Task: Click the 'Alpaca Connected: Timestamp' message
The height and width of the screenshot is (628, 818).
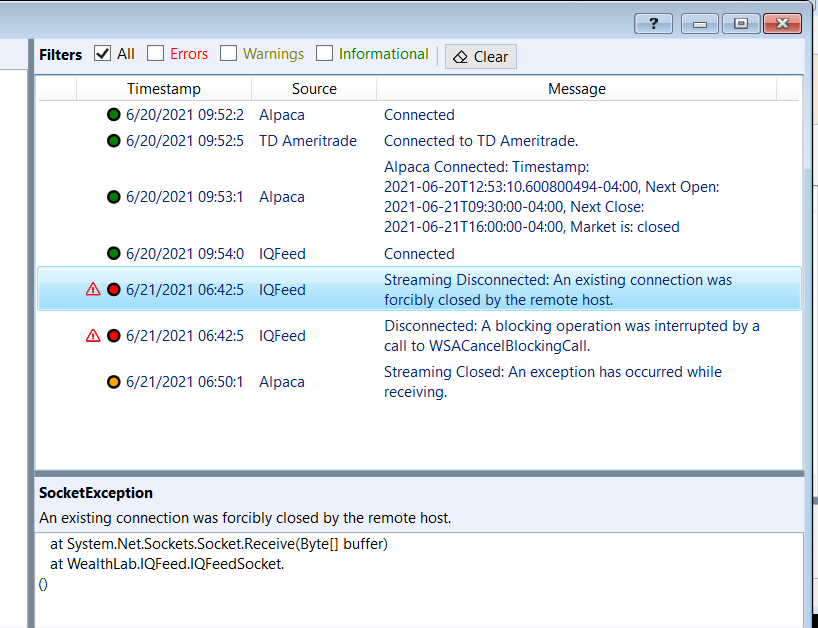Action: tap(551, 197)
